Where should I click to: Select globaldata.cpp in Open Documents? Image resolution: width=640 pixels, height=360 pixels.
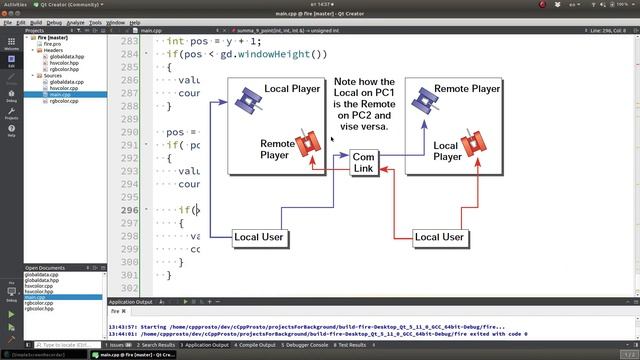point(41,275)
